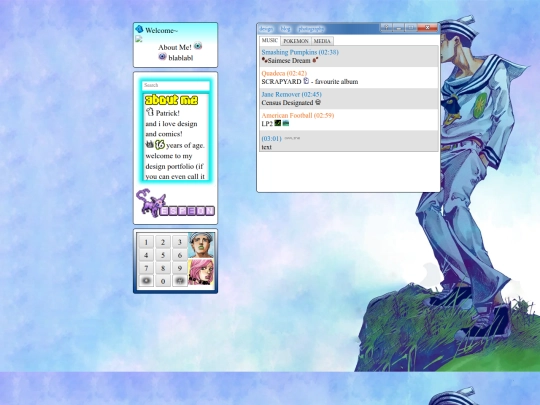
Task: Click the yellow about me heading graphic
Action: tap(172, 100)
